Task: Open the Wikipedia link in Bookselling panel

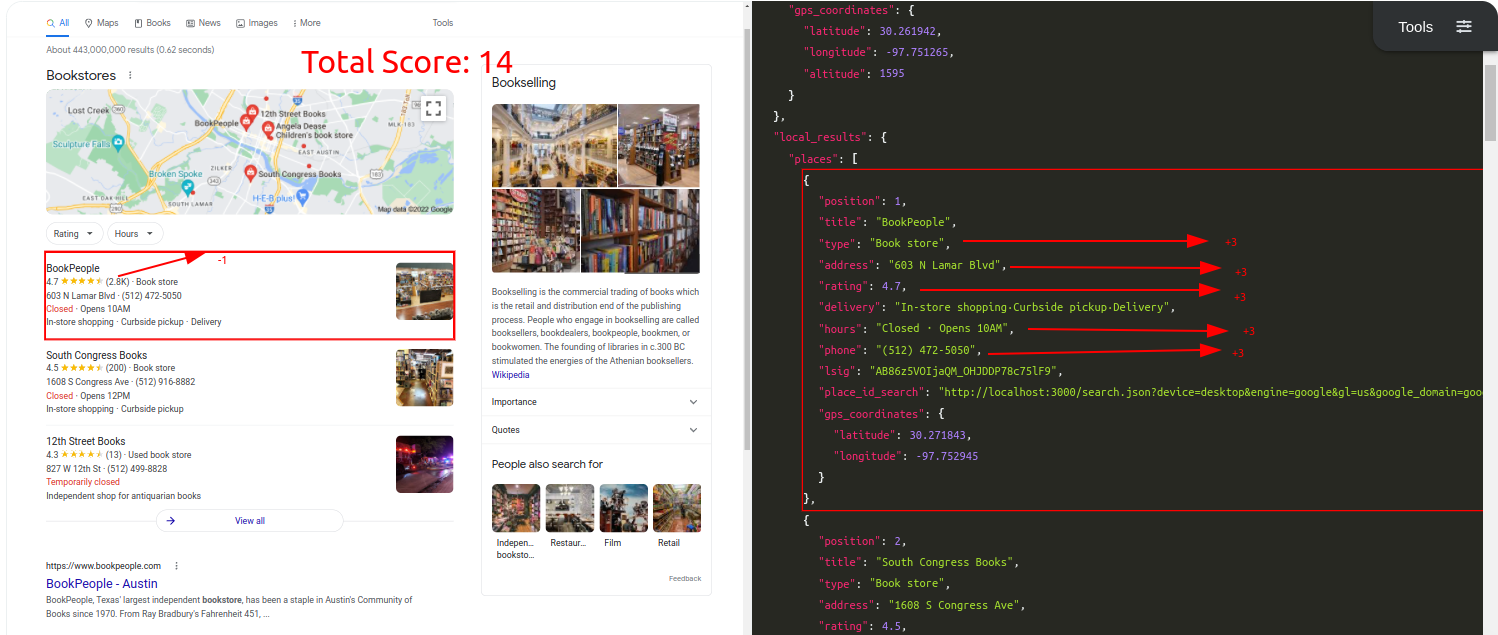Action: 510,375
